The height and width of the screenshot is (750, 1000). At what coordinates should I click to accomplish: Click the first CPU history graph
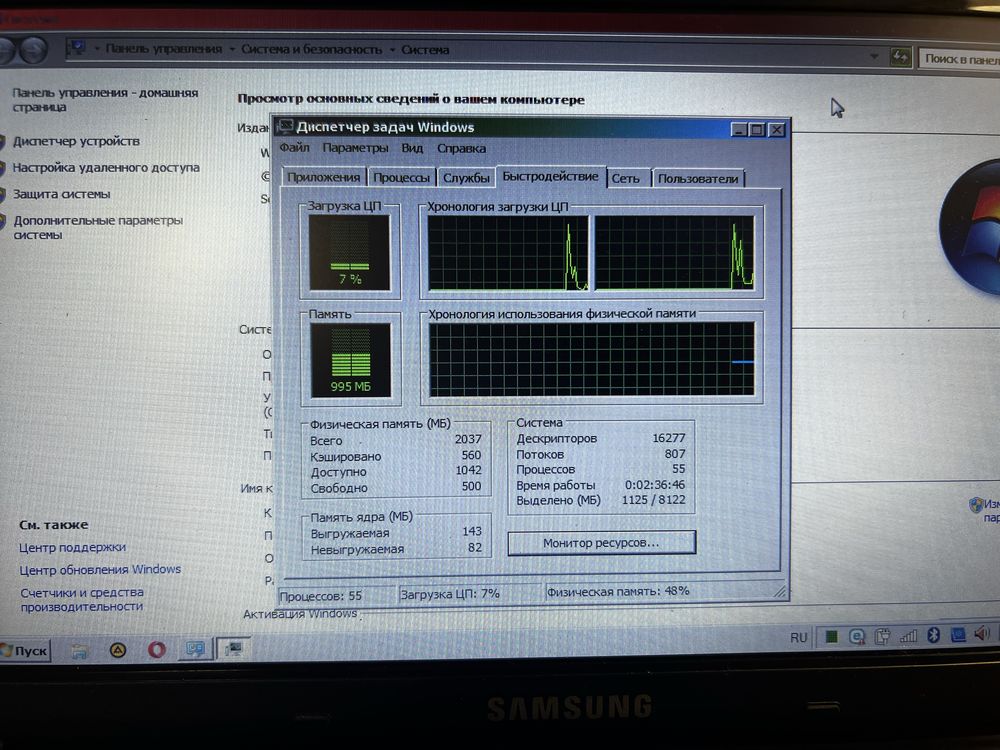coord(508,253)
